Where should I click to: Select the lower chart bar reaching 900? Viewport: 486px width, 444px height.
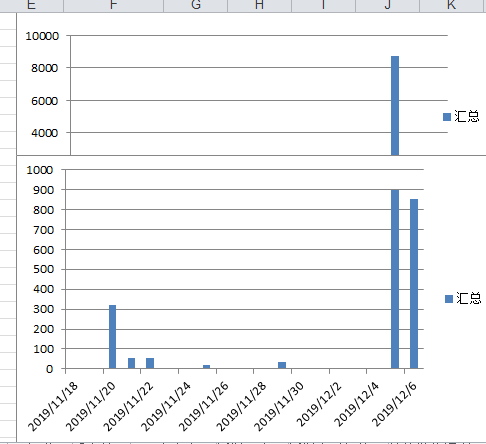[395, 279]
